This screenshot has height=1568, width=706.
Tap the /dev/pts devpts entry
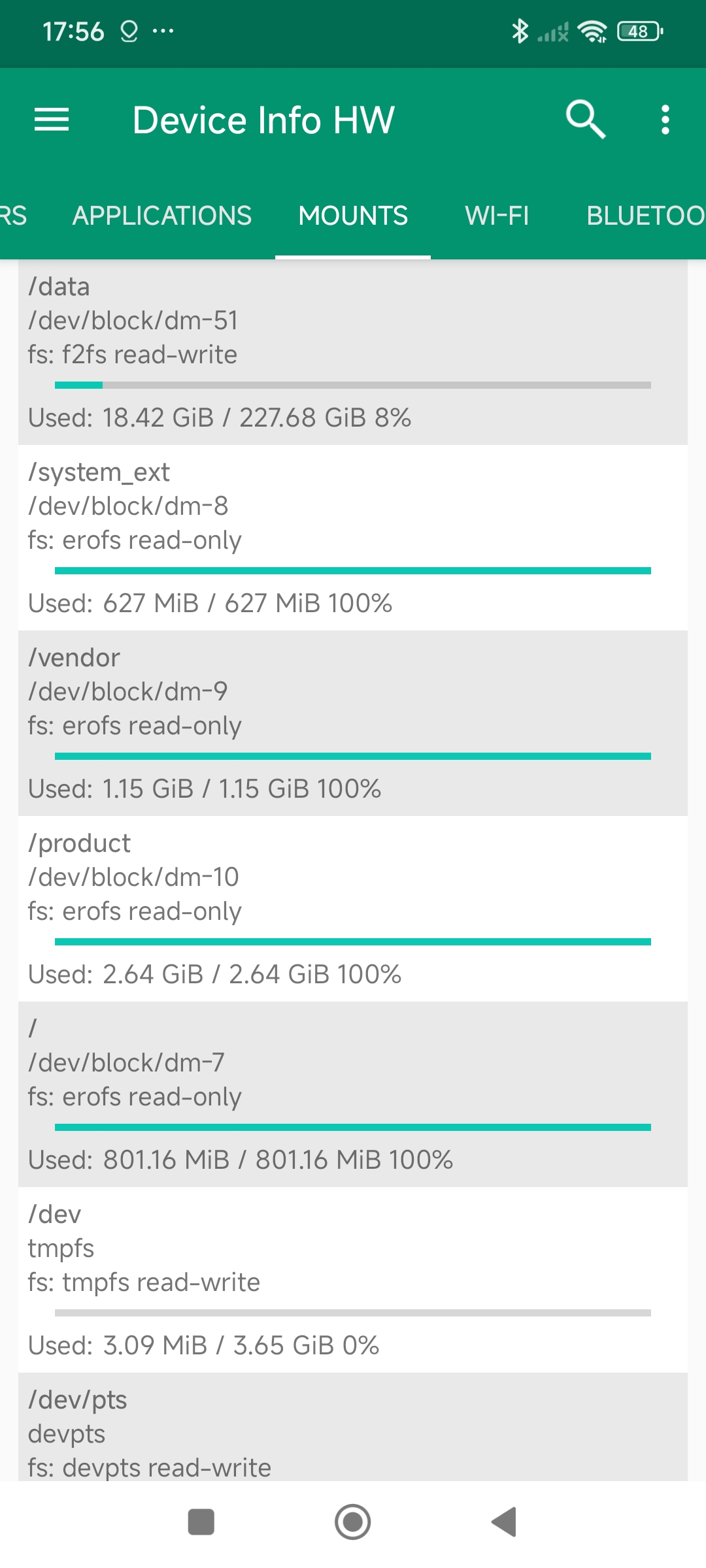coord(353,1431)
